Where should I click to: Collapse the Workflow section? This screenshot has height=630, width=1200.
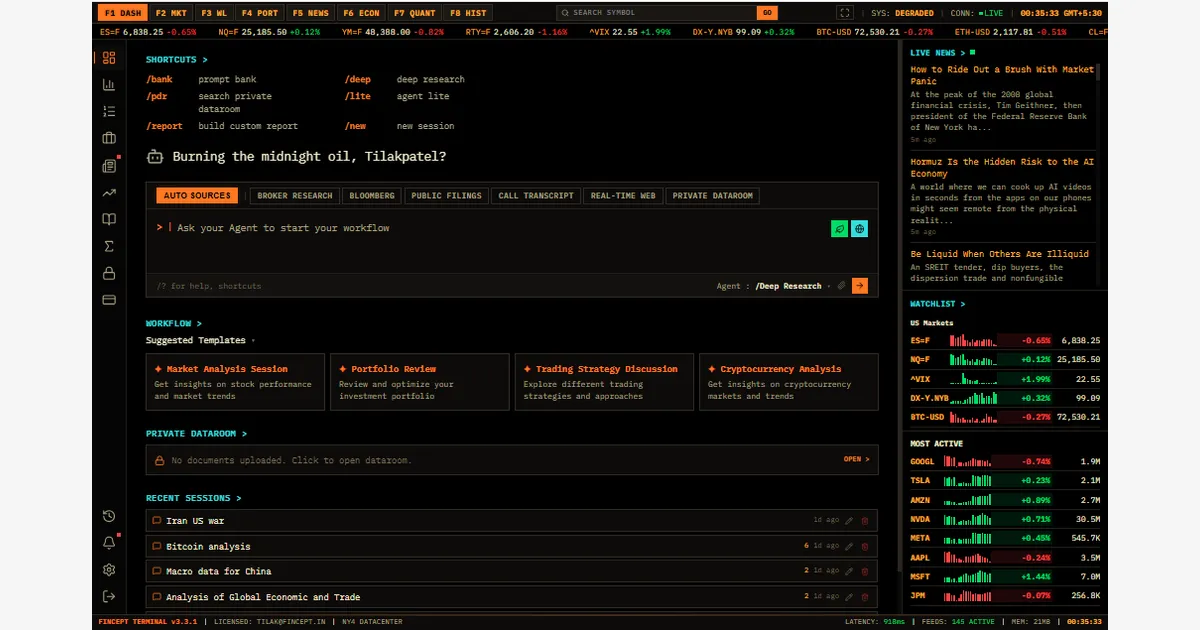point(174,324)
